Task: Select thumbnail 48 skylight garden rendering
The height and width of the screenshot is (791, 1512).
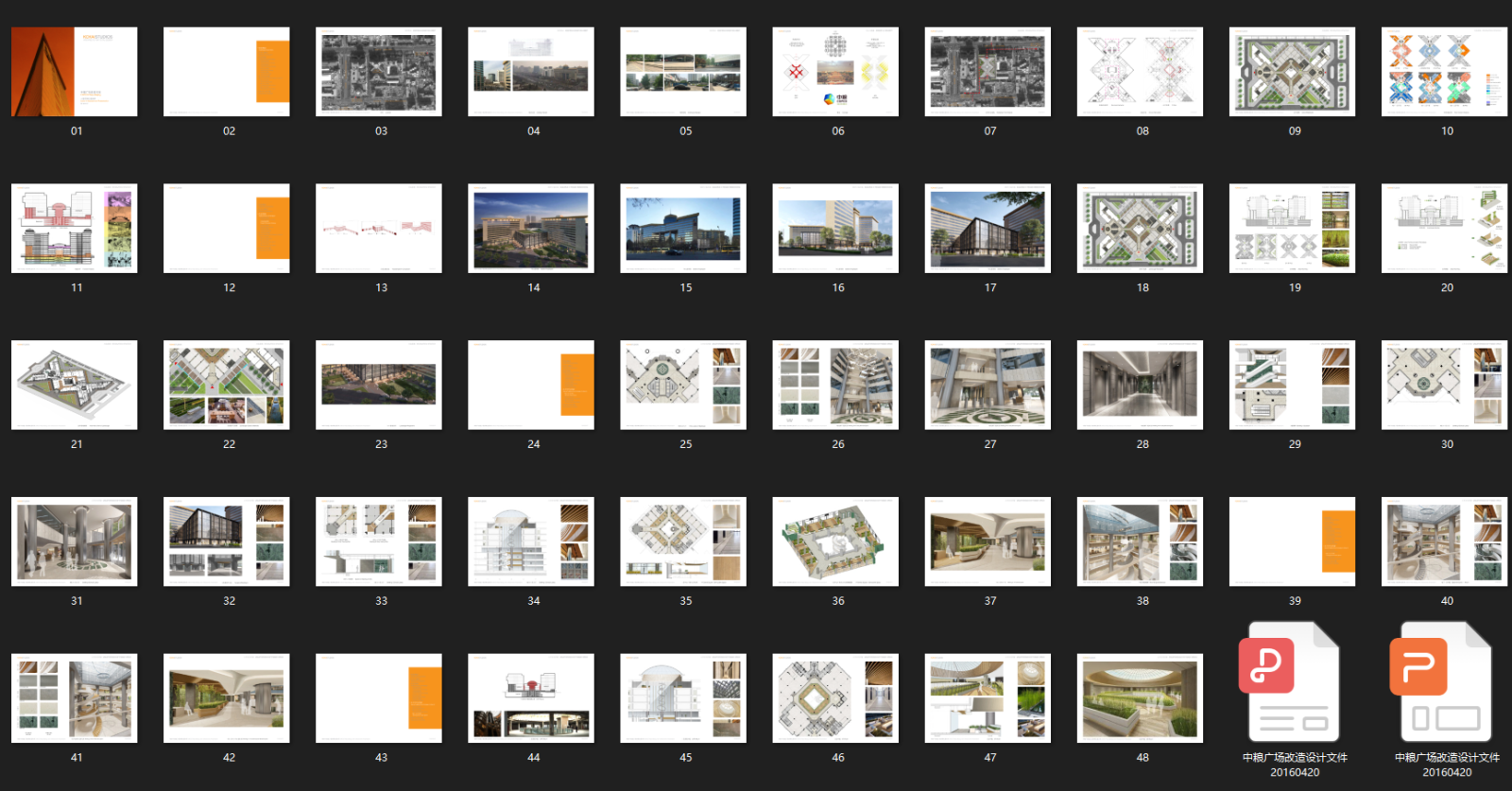Action: [1140, 698]
